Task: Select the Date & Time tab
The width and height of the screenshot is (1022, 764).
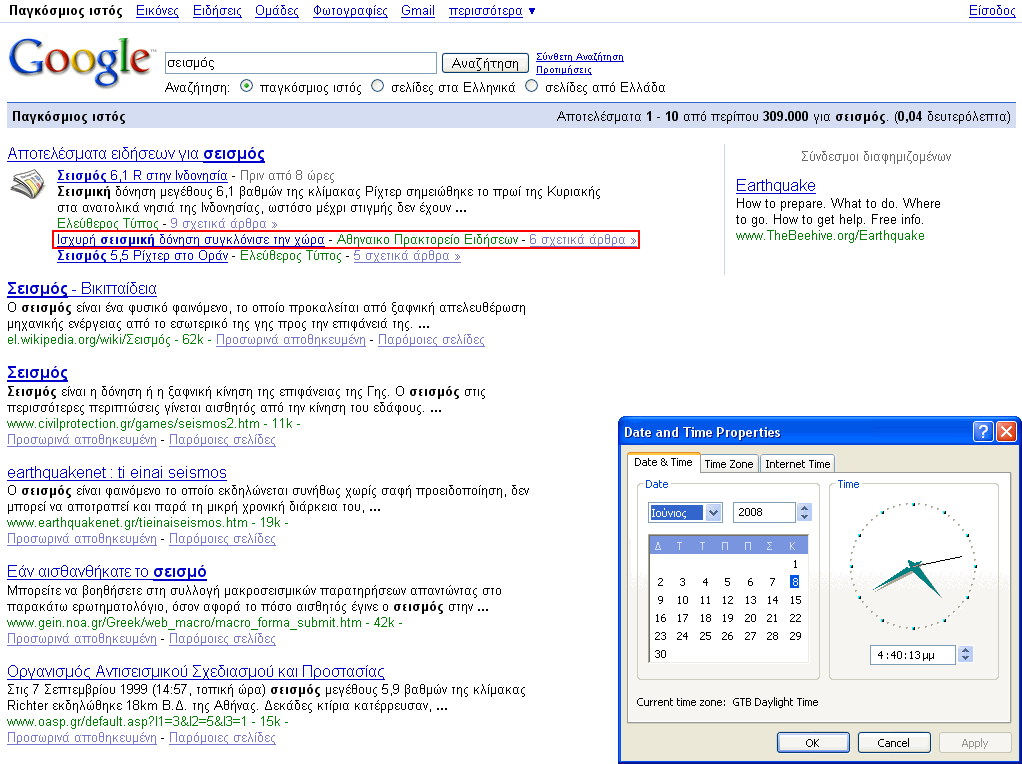Action: point(663,462)
